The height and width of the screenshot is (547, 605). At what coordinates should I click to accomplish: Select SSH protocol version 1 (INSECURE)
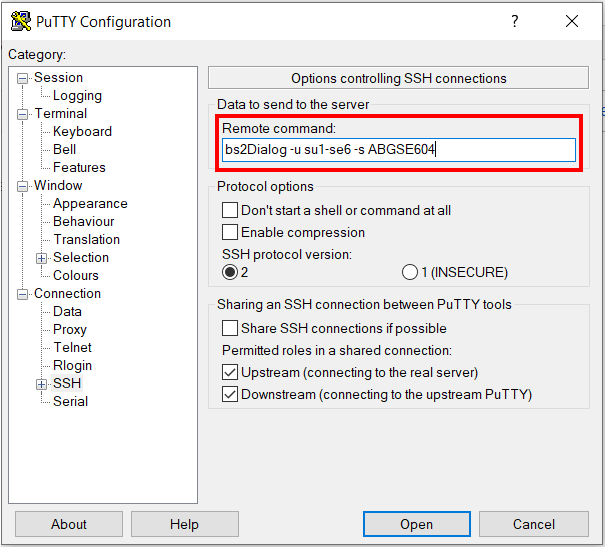(409, 272)
